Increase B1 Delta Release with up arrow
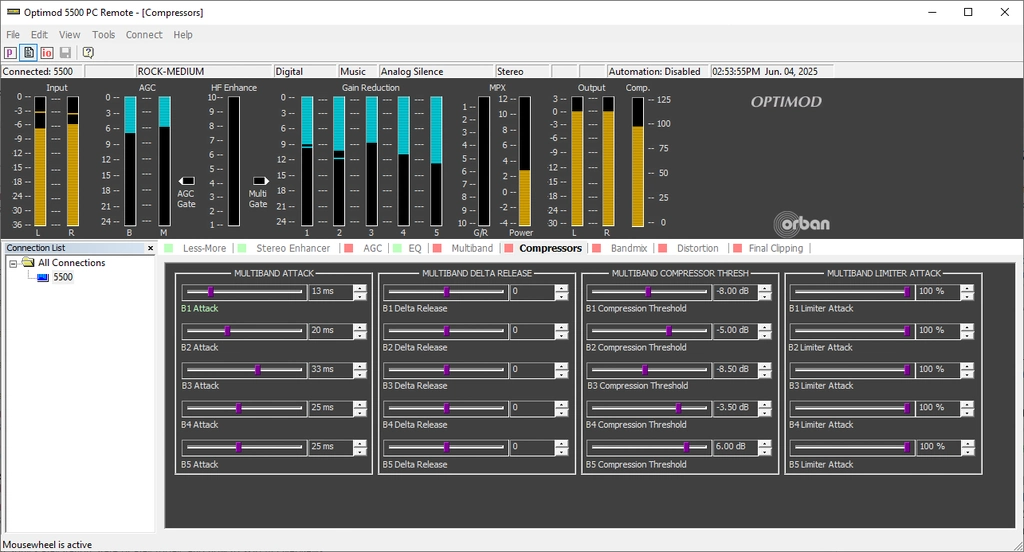This screenshot has height=552, width=1024. [x=562, y=288]
